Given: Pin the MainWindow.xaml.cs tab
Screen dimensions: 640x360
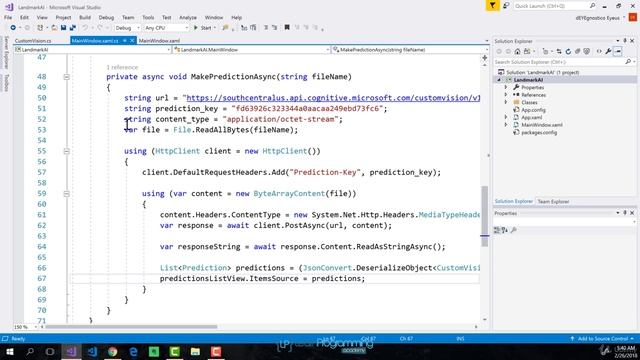Looking at the screenshot, I should pos(124,41).
